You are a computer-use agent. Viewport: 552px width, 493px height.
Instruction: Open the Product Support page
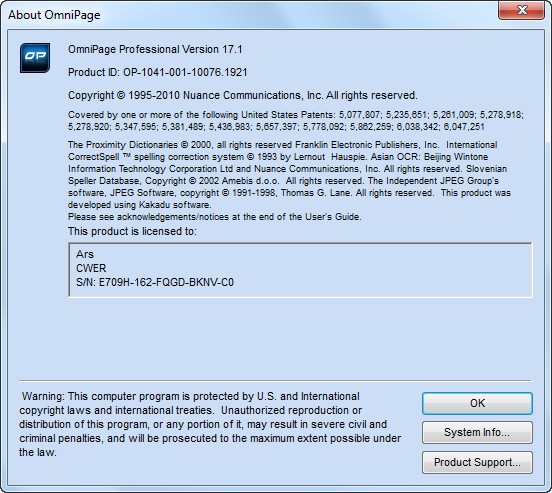point(477,462)
